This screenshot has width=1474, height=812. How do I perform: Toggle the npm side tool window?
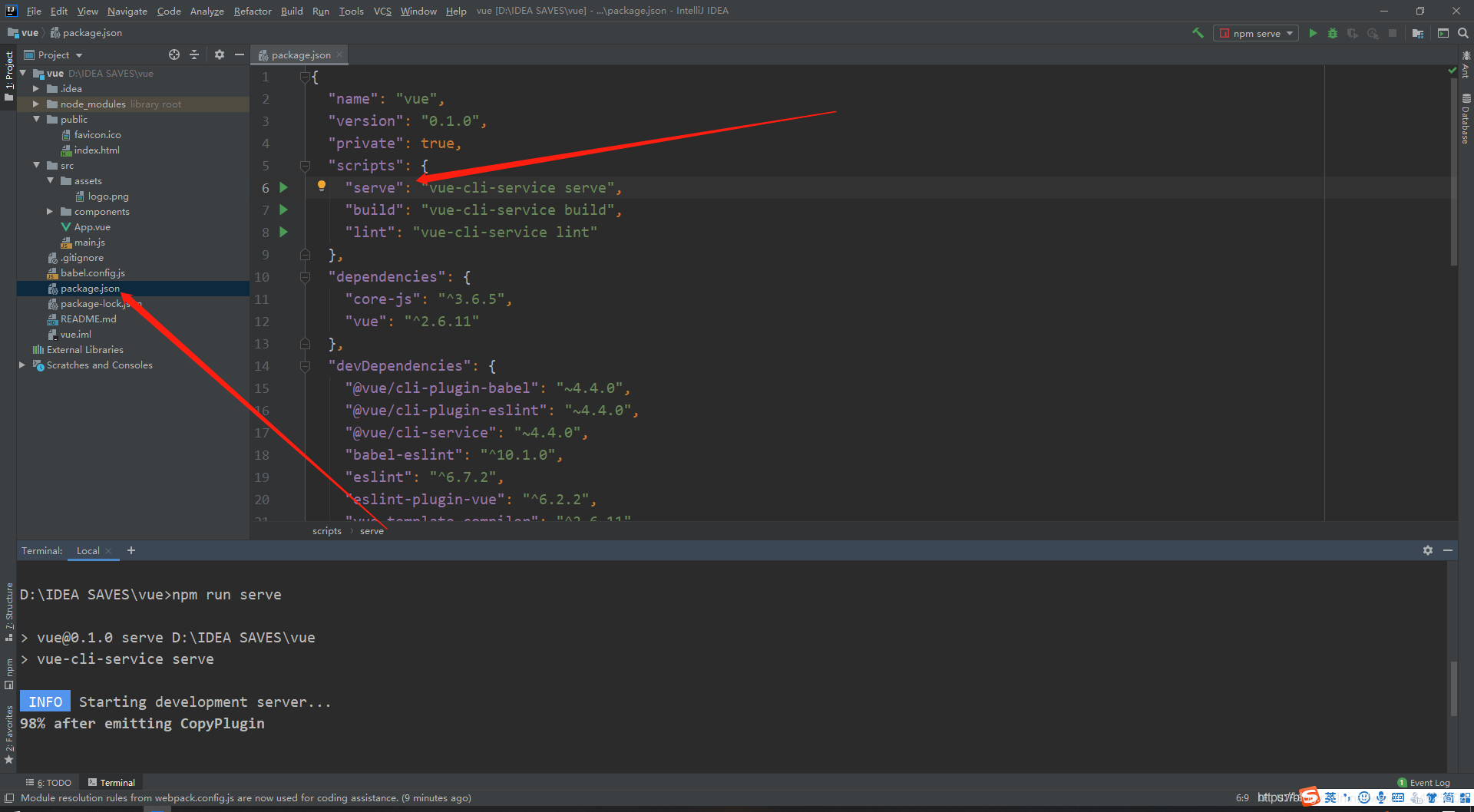(x=8, y=674)
